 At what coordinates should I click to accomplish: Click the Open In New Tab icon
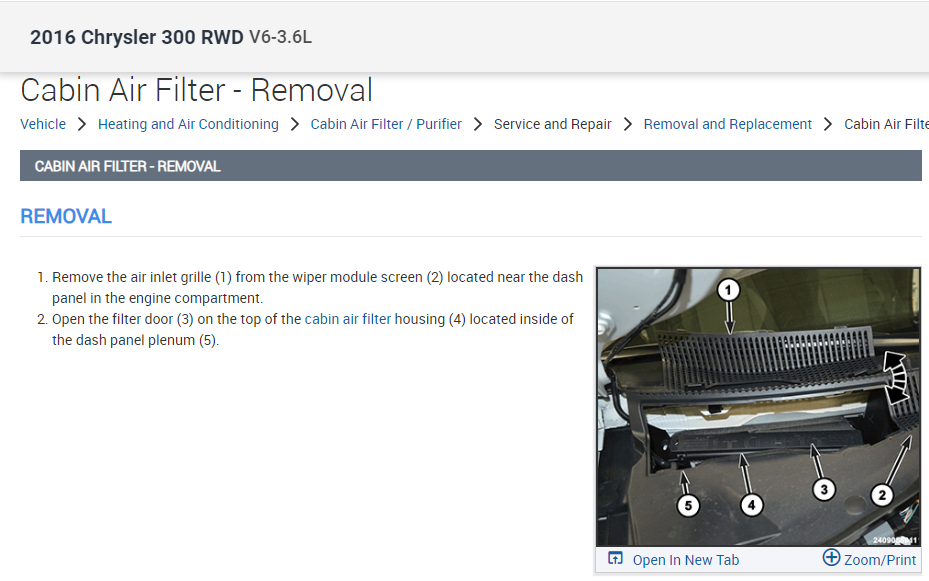pyautogui.click(x=616, y=558)
